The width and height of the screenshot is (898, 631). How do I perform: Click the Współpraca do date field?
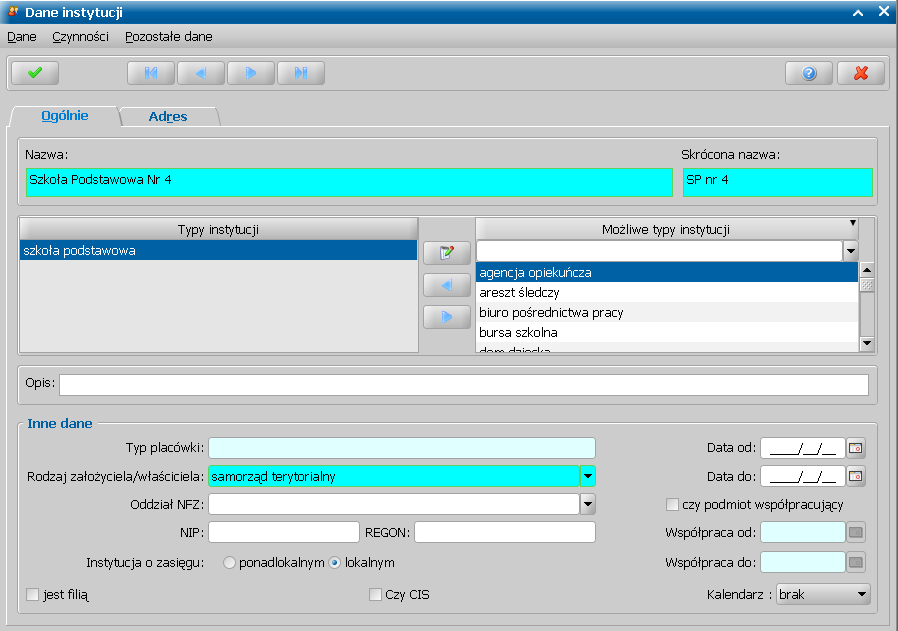point(803,562)
